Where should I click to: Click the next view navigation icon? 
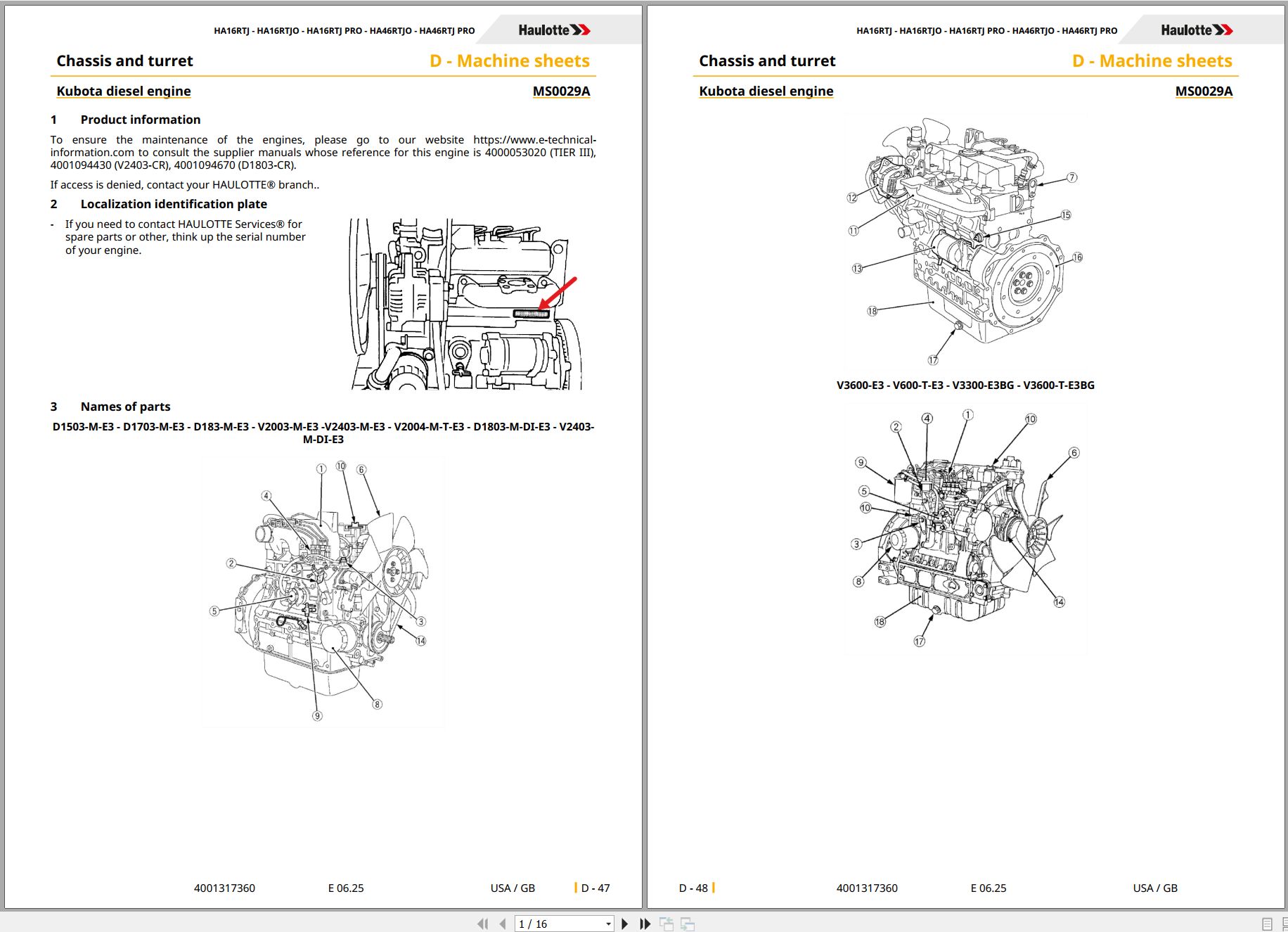(688, 924)
